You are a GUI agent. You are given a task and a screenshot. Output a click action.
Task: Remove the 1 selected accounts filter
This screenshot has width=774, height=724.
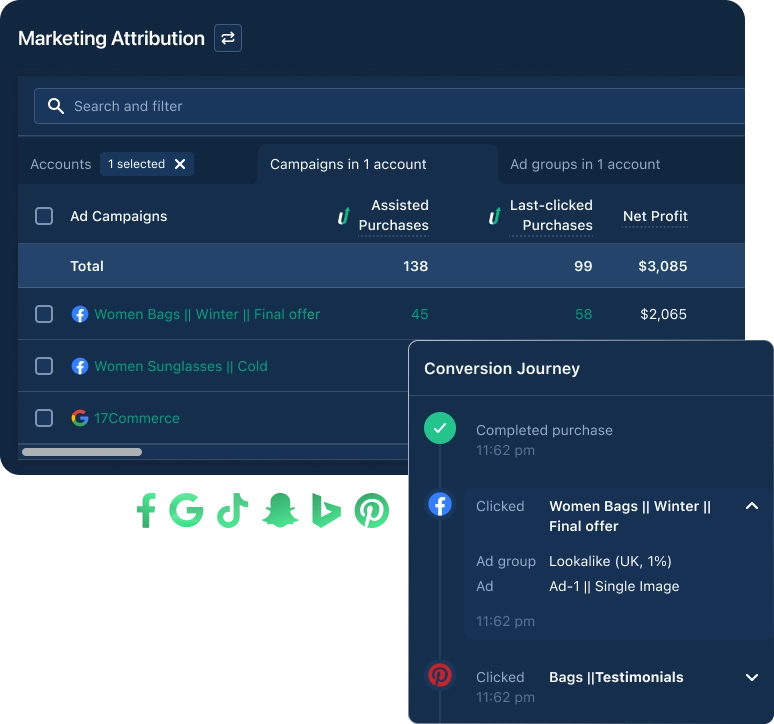[180, 164]
